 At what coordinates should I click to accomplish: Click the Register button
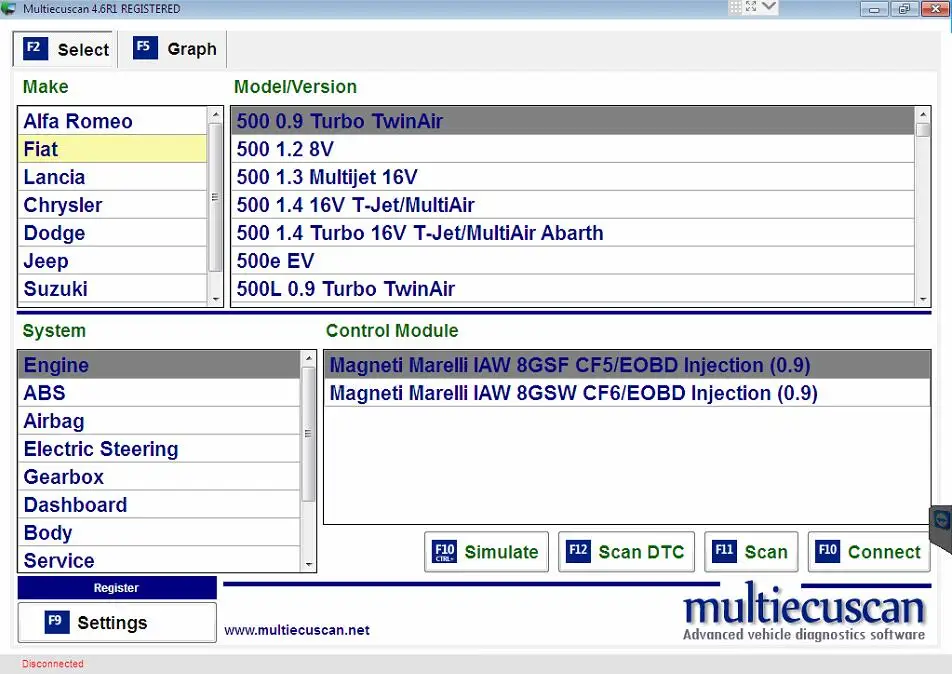coord(117,588)
